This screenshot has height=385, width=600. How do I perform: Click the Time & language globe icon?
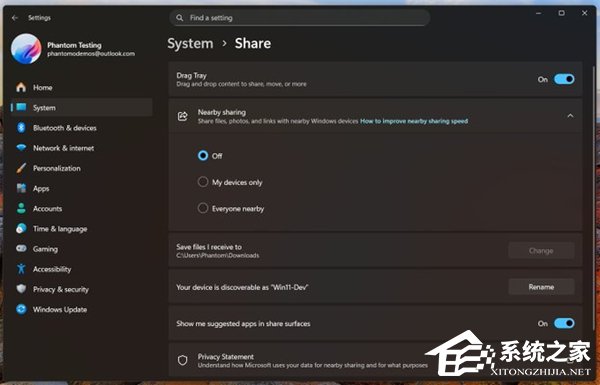[x=21, y=229]
